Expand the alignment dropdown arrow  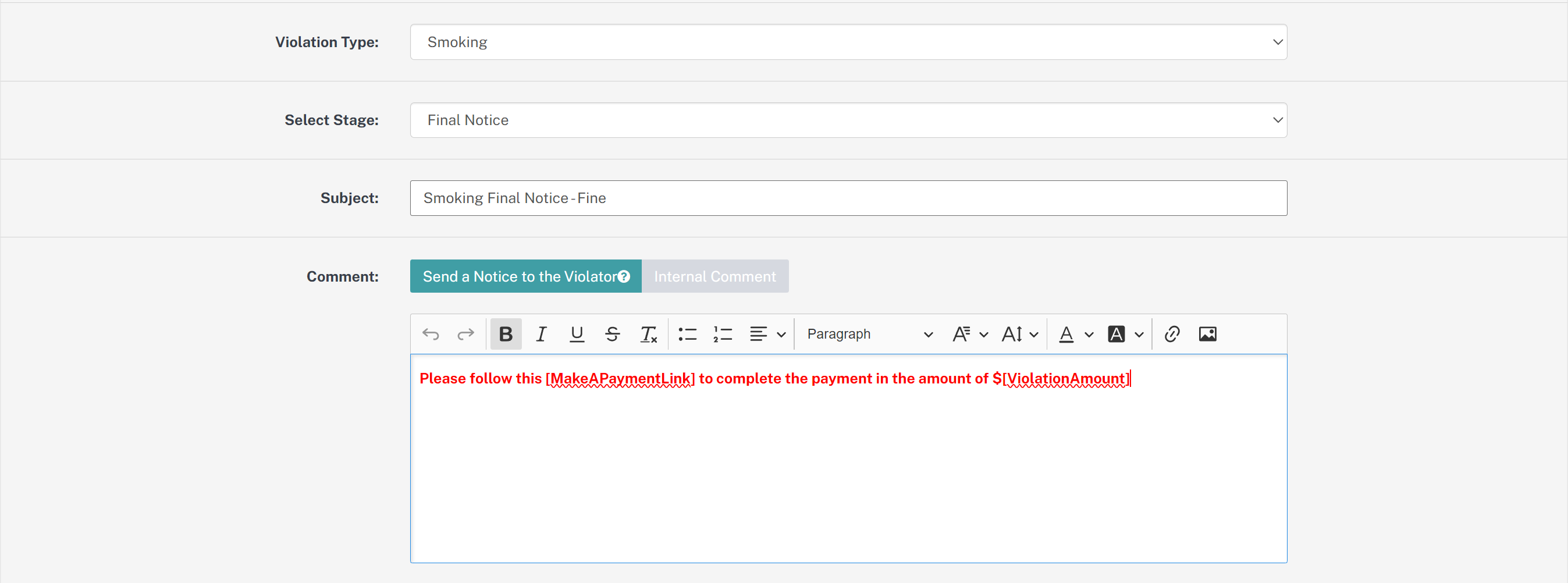pos(781,335)
